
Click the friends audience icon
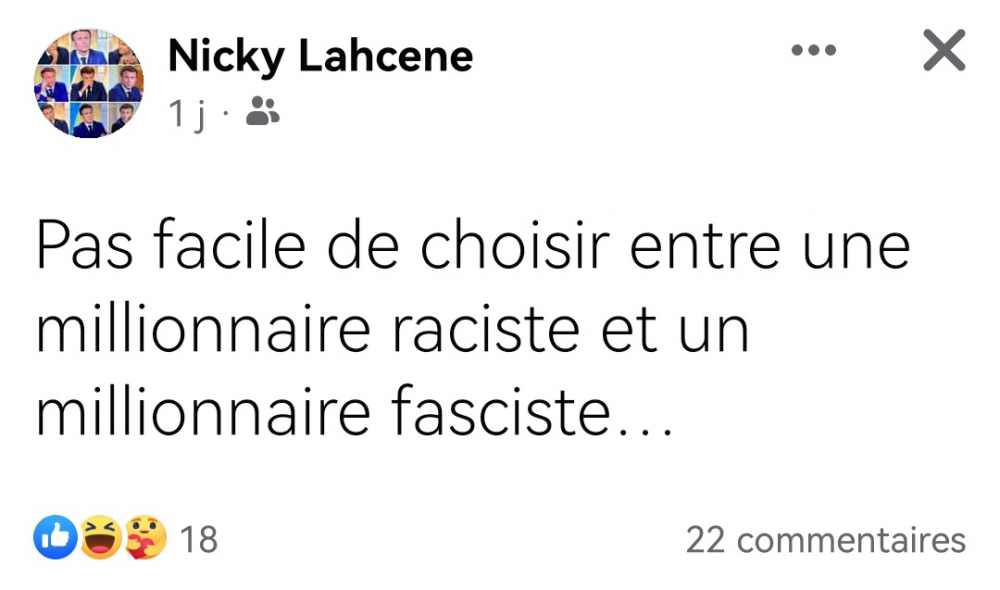262,112
